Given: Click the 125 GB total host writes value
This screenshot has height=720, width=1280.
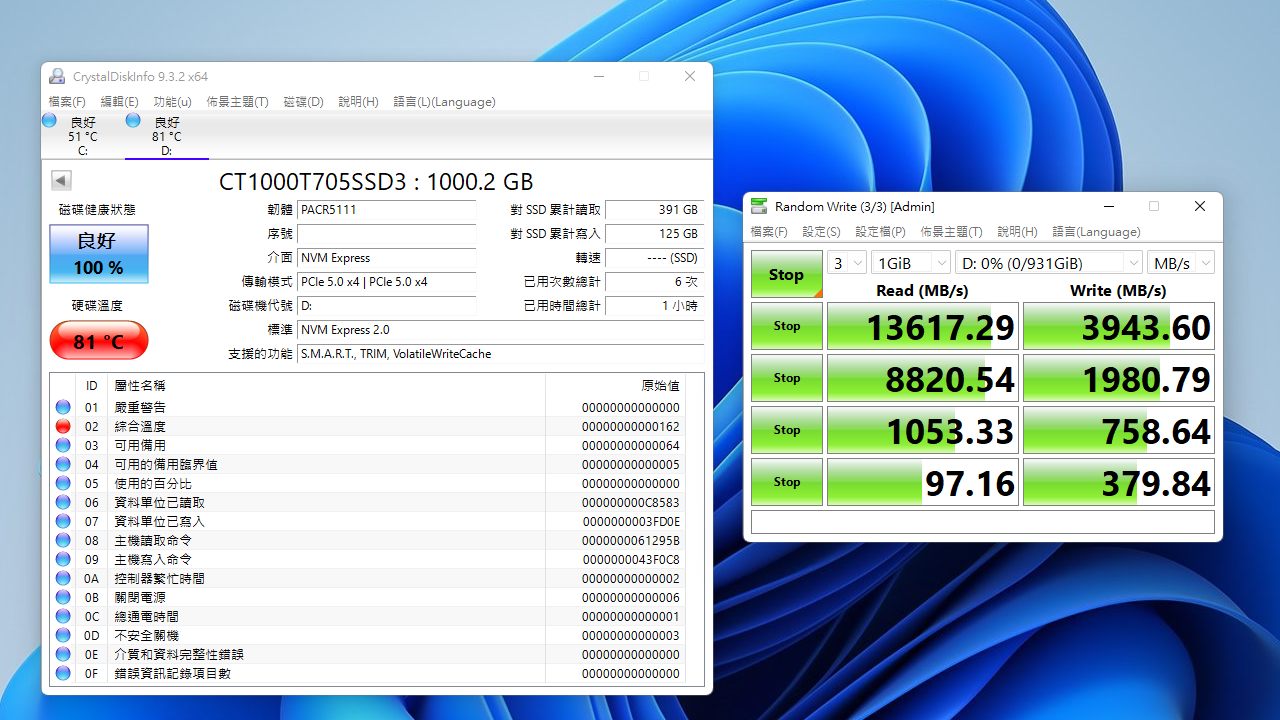Looking at the screenshot, I should pos(654,234).
